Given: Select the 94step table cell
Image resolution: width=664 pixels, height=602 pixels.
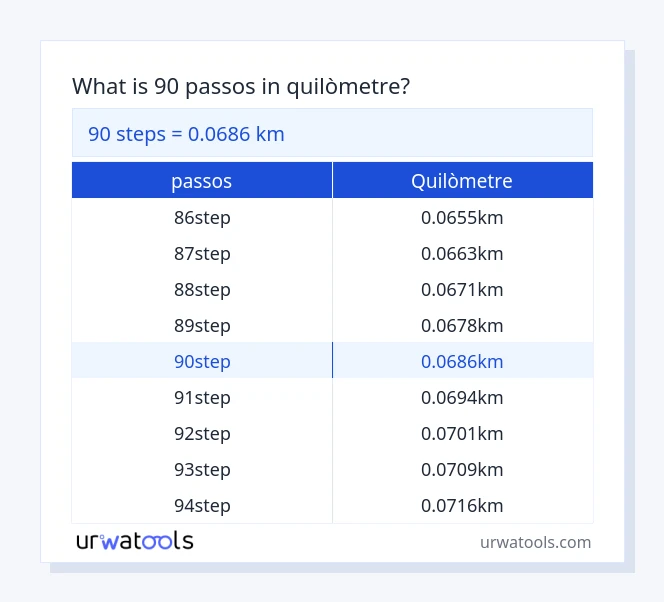Looking at the screenshot, I should tap(202, 505).
